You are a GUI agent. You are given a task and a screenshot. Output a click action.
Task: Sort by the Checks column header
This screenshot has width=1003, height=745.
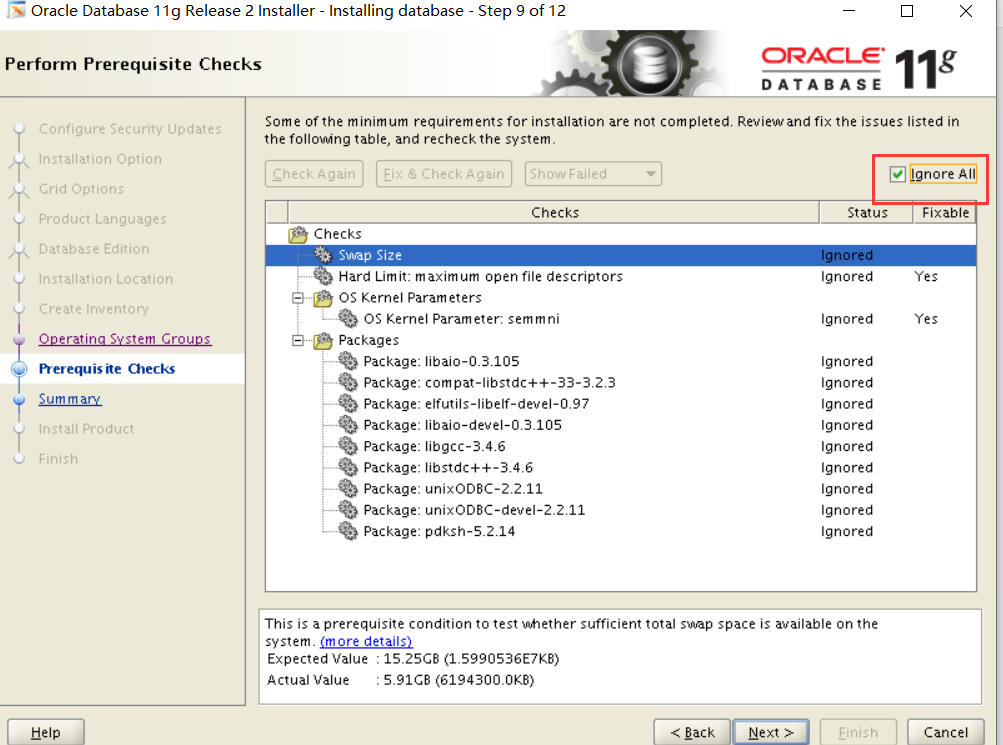[x=554, y=212]
